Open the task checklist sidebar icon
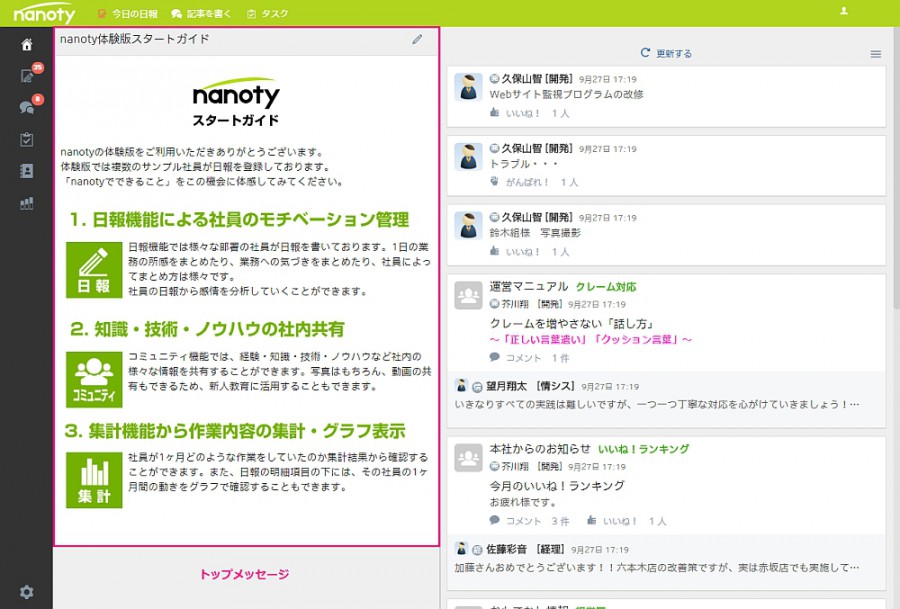The height and width of the screenshot is (609, 900). (x=26, y=139)
